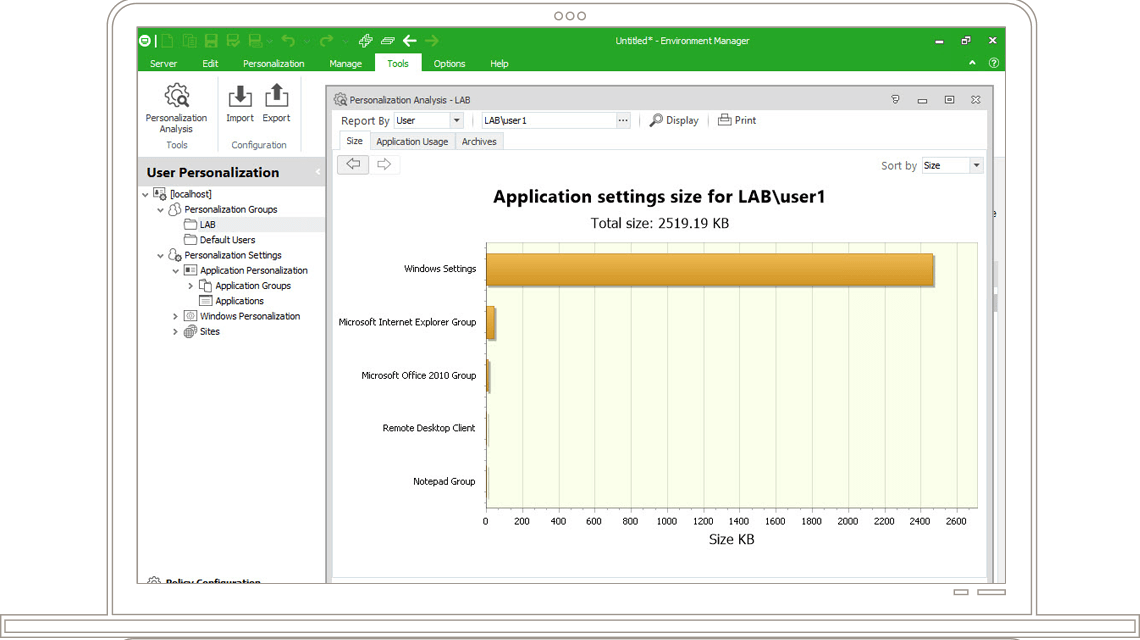Image resolution: width=1140 pixels, height=640 pixels.
Task: Select the Sites tree item
Action: click(209, 332)
